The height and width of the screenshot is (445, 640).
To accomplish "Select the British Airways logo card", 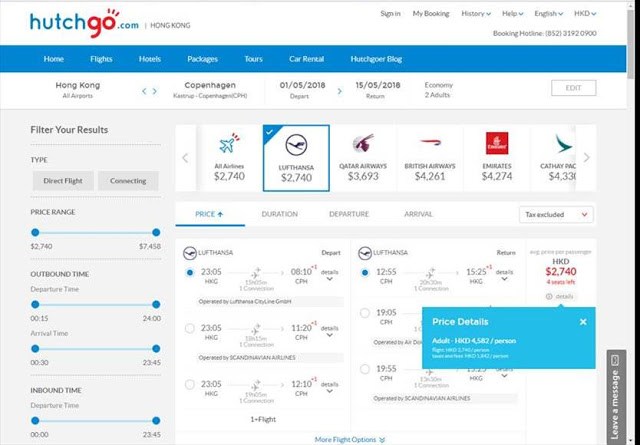I will pos(430,158).
